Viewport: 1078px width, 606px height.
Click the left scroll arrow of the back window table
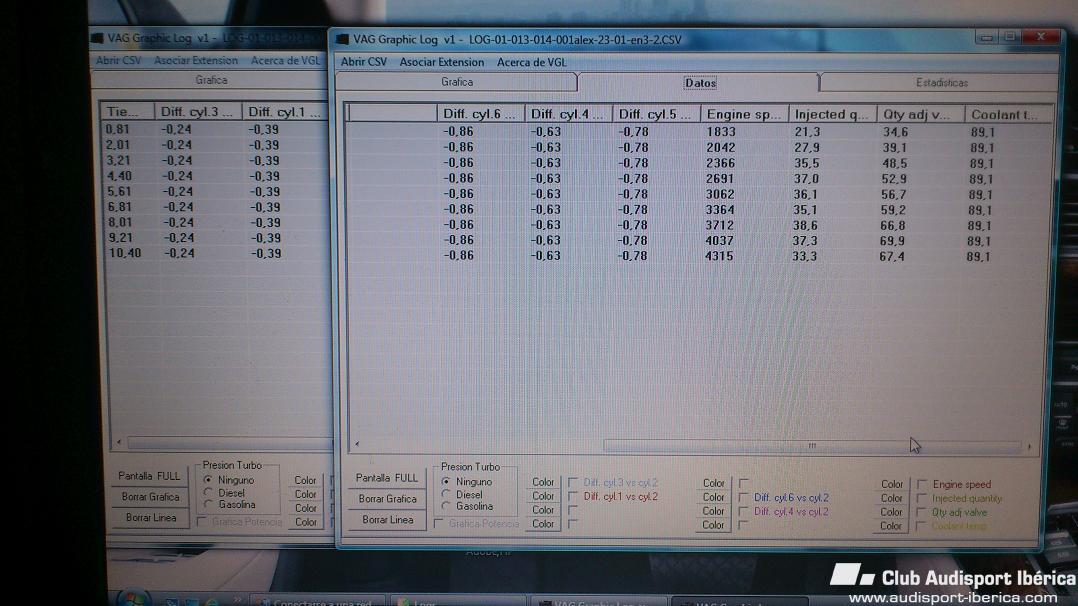click(x=119, y=442)
